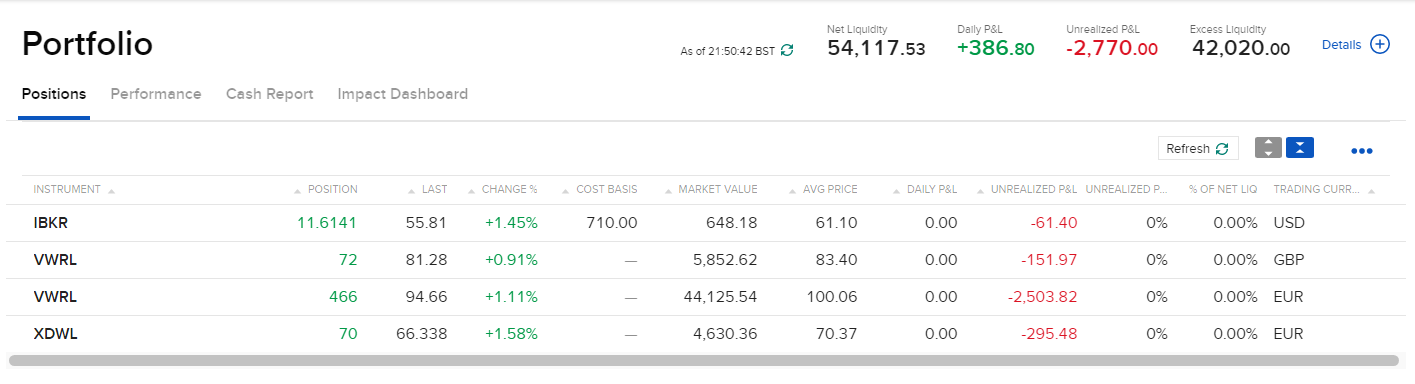The image size is (1415, 384).
Task: Click unrealized P&L -151.97
Action: click(x=1049, y=260)
